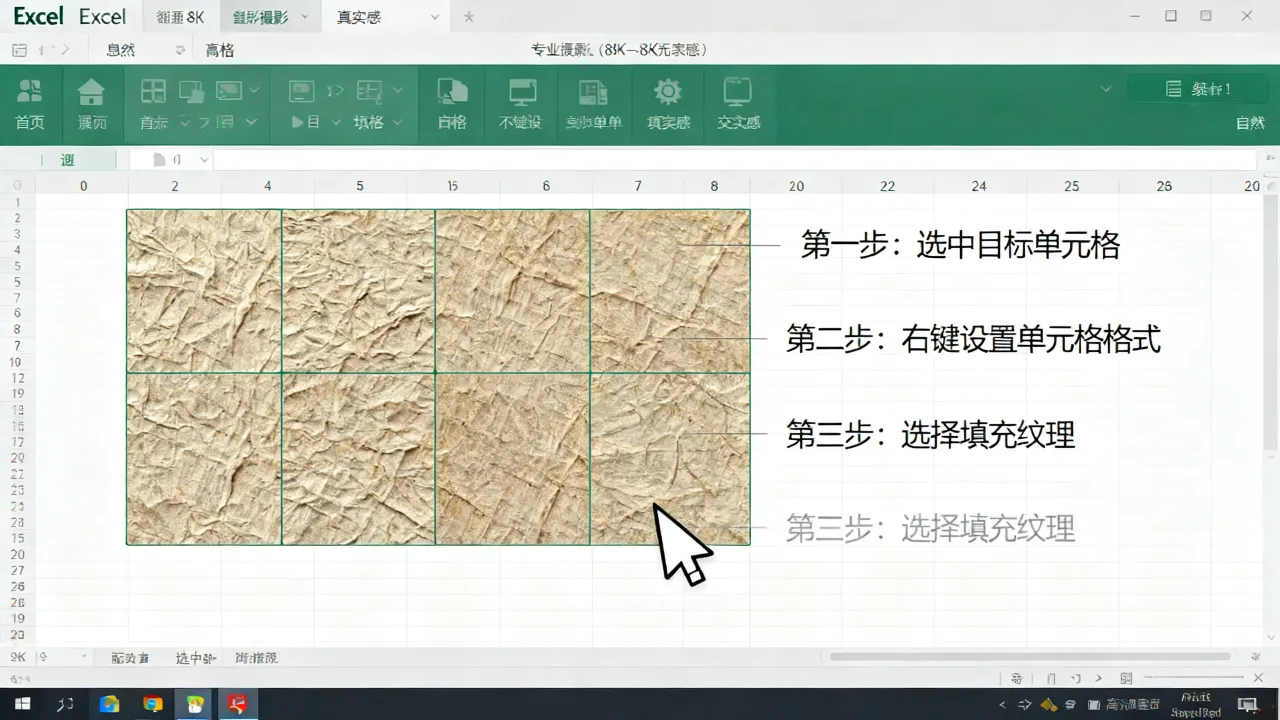This screenshot has height=720, width=1280.
Task: Open the red app icon on the taskbar
Action: tap(238, 704)
